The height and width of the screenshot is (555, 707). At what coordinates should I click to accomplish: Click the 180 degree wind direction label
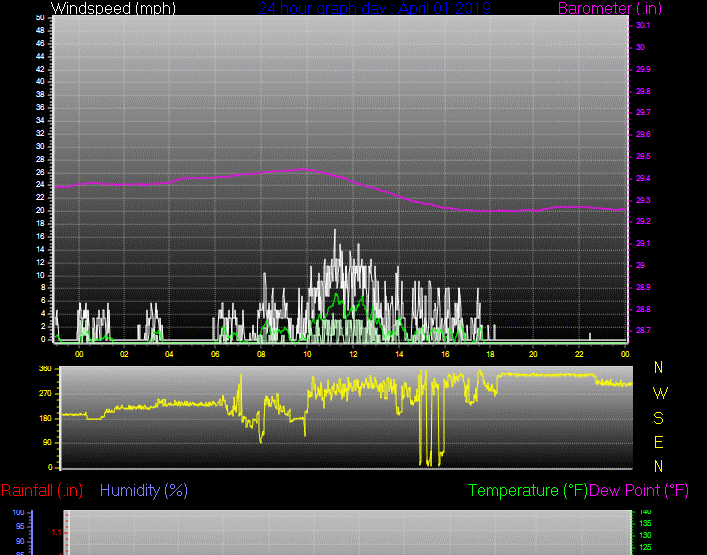click(46, 419)
